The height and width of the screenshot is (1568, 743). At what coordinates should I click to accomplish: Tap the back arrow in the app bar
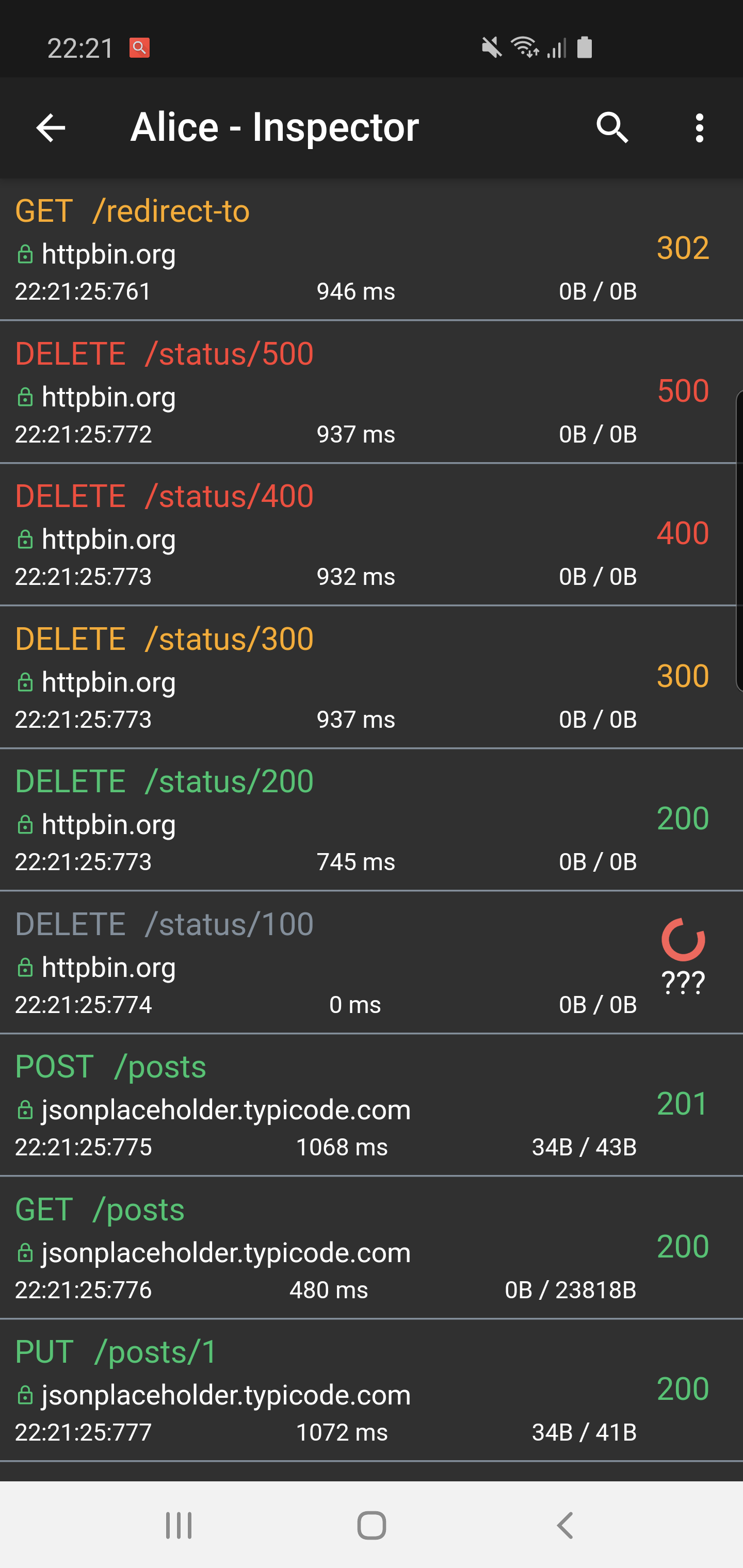click(x=51, y=128)
